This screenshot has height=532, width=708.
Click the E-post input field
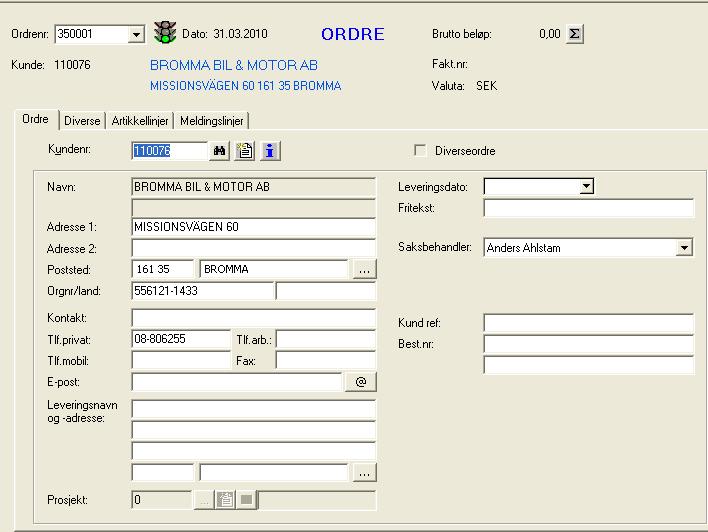pyautogui.click(x=237, y=382)
